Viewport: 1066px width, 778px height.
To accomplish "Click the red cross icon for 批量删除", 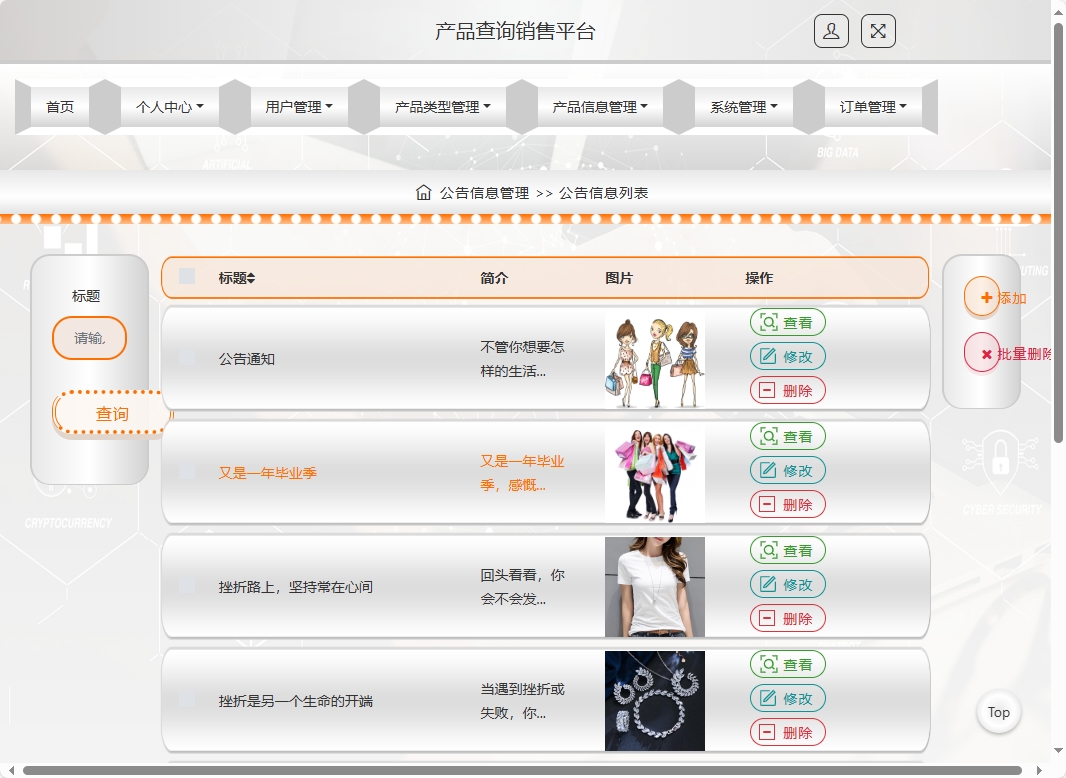I will click(984, 352).
